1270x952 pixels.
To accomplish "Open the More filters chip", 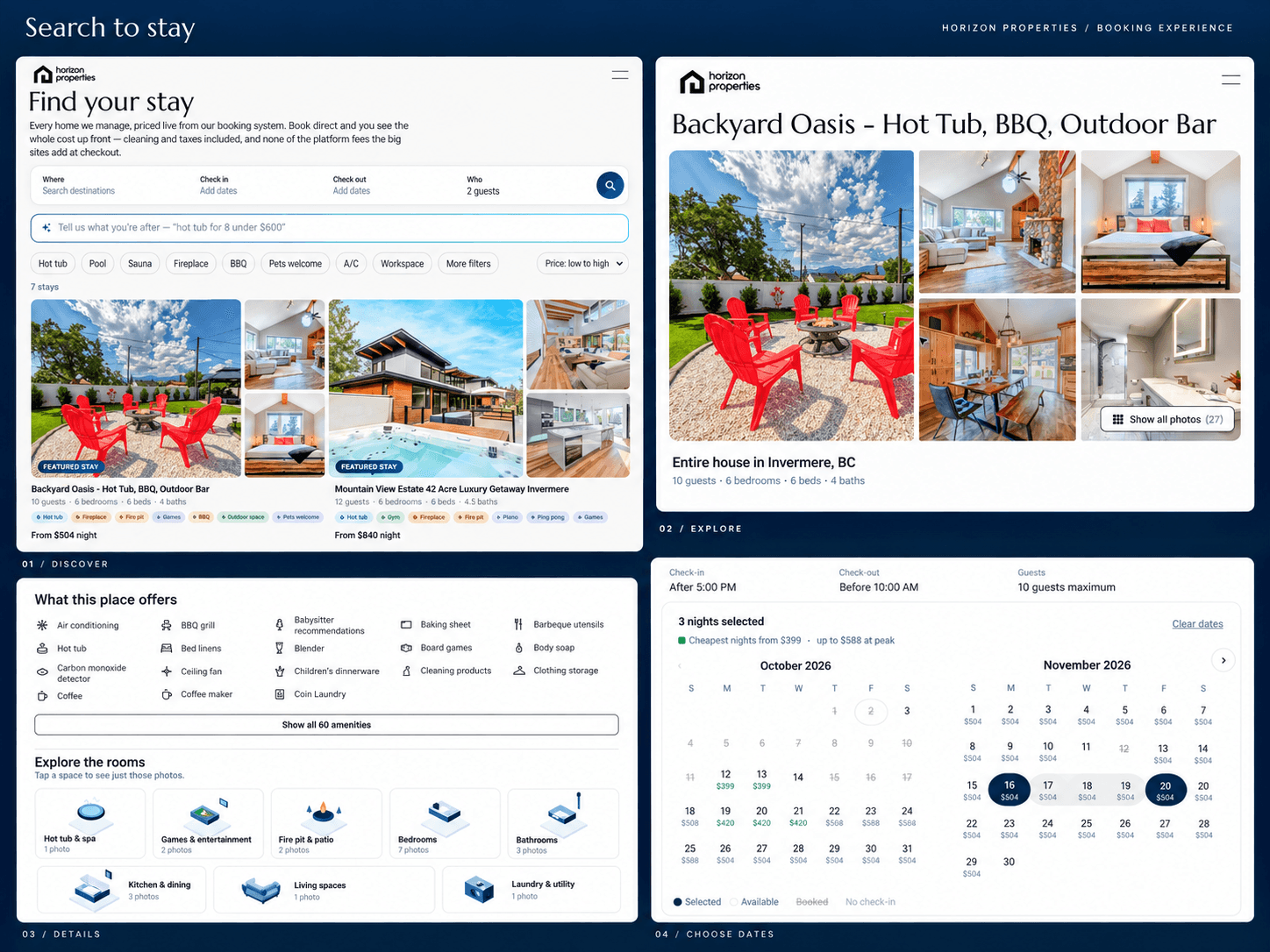I will pos(468,264).
